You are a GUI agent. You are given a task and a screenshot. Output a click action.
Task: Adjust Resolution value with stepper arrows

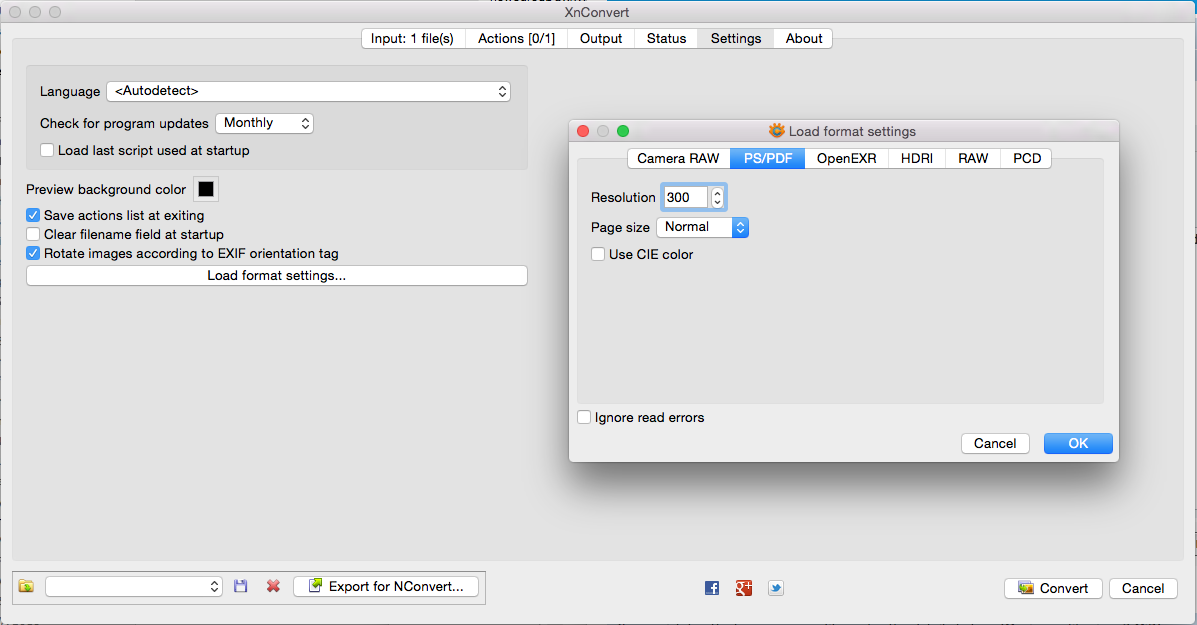tap(717, 197)
